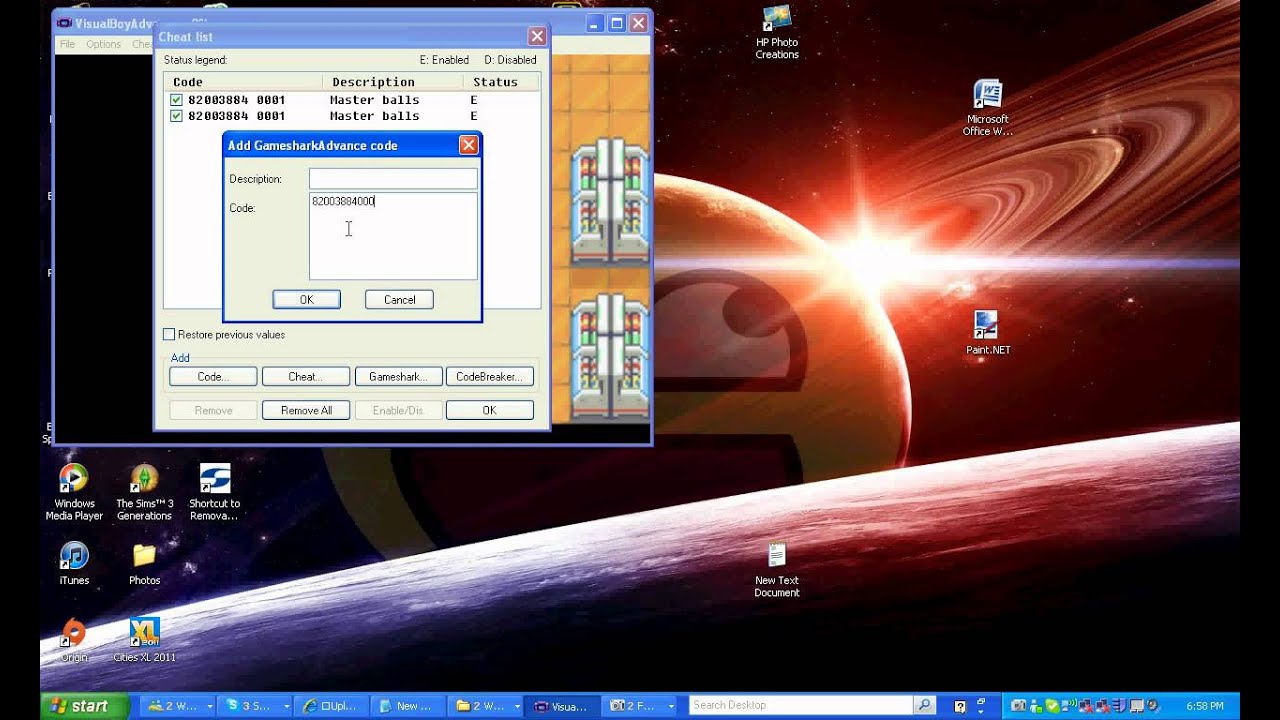Open the Options menu in VisualBoyAdvance
This screenshot has width=1280, height=720.
click(x=103, y=44)
